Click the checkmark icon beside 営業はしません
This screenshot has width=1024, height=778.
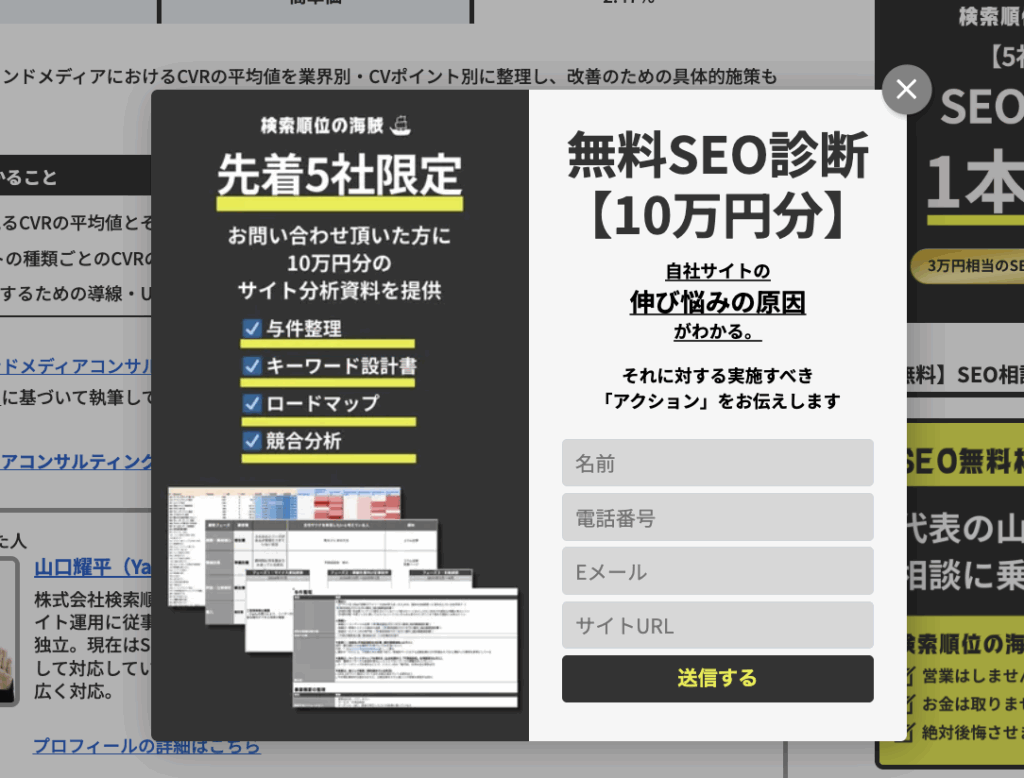pos(909,675)
